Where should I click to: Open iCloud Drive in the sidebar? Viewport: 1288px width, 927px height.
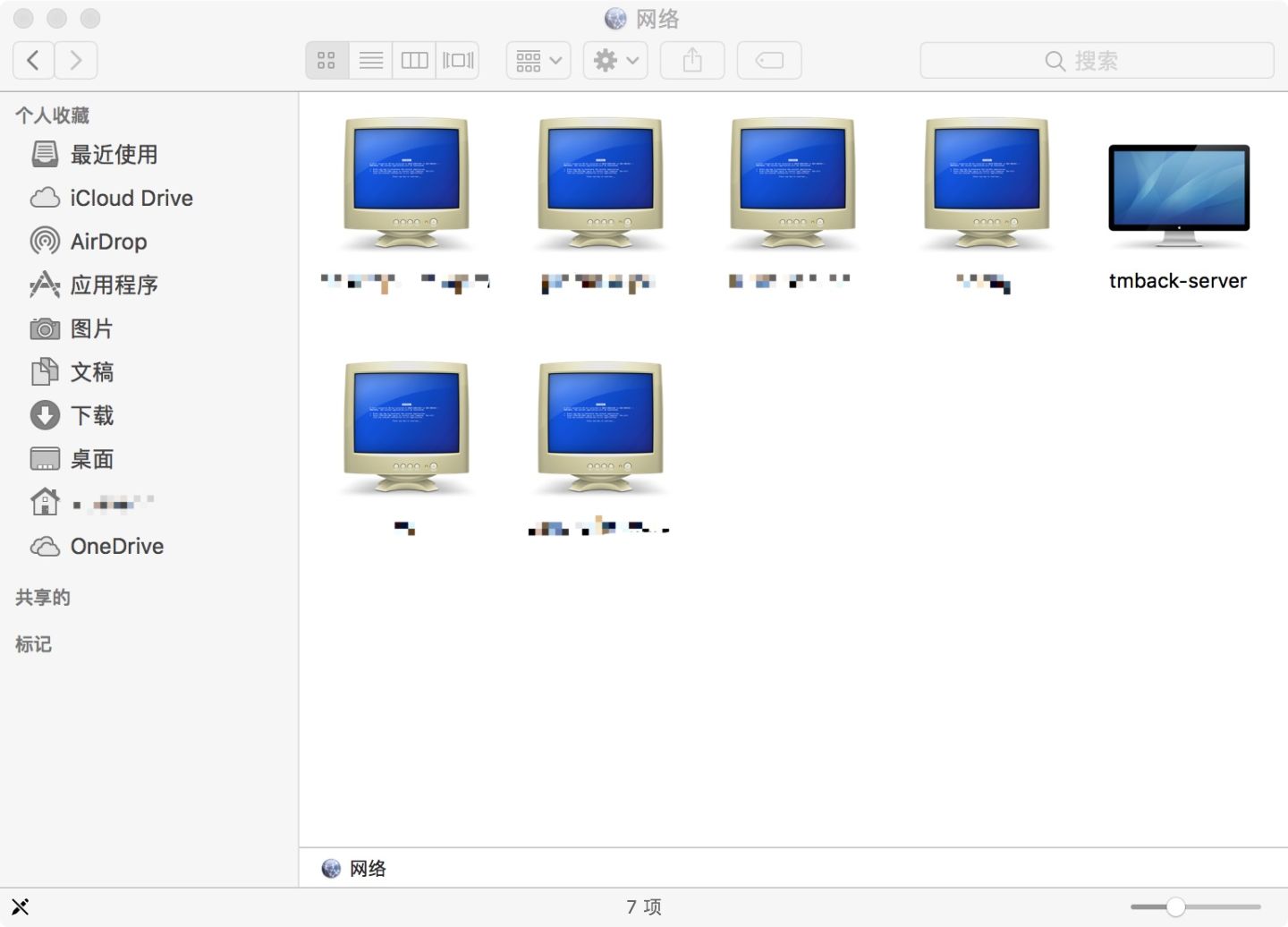[x=148, y=198]
